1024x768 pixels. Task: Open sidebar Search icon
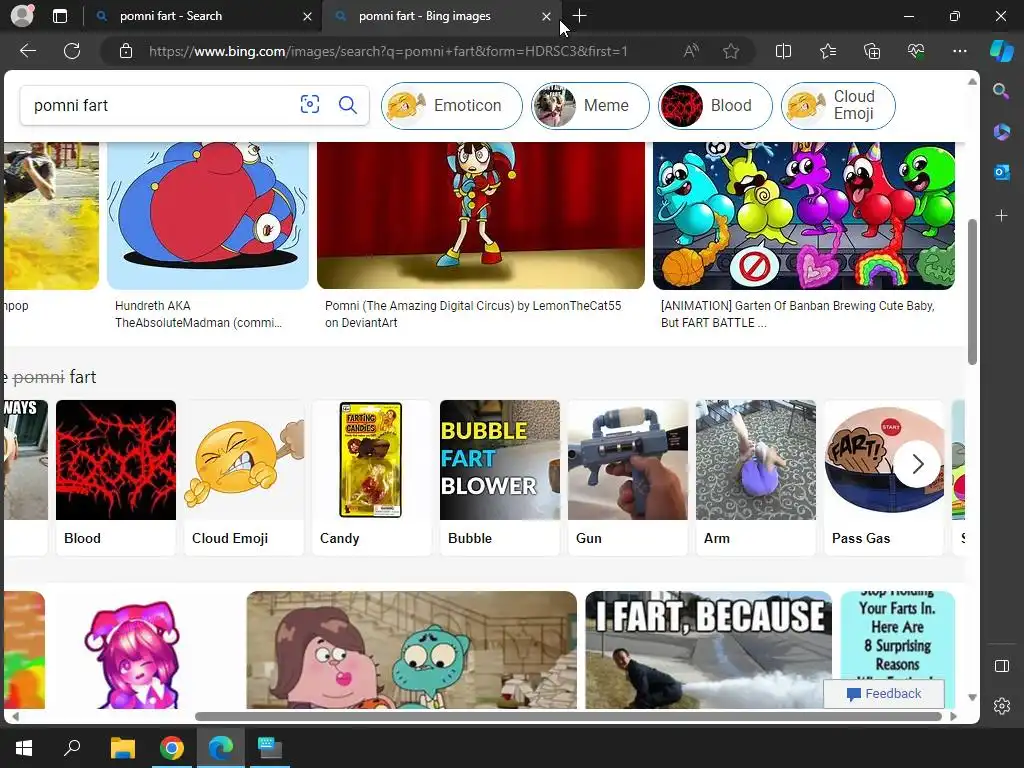1001,91
